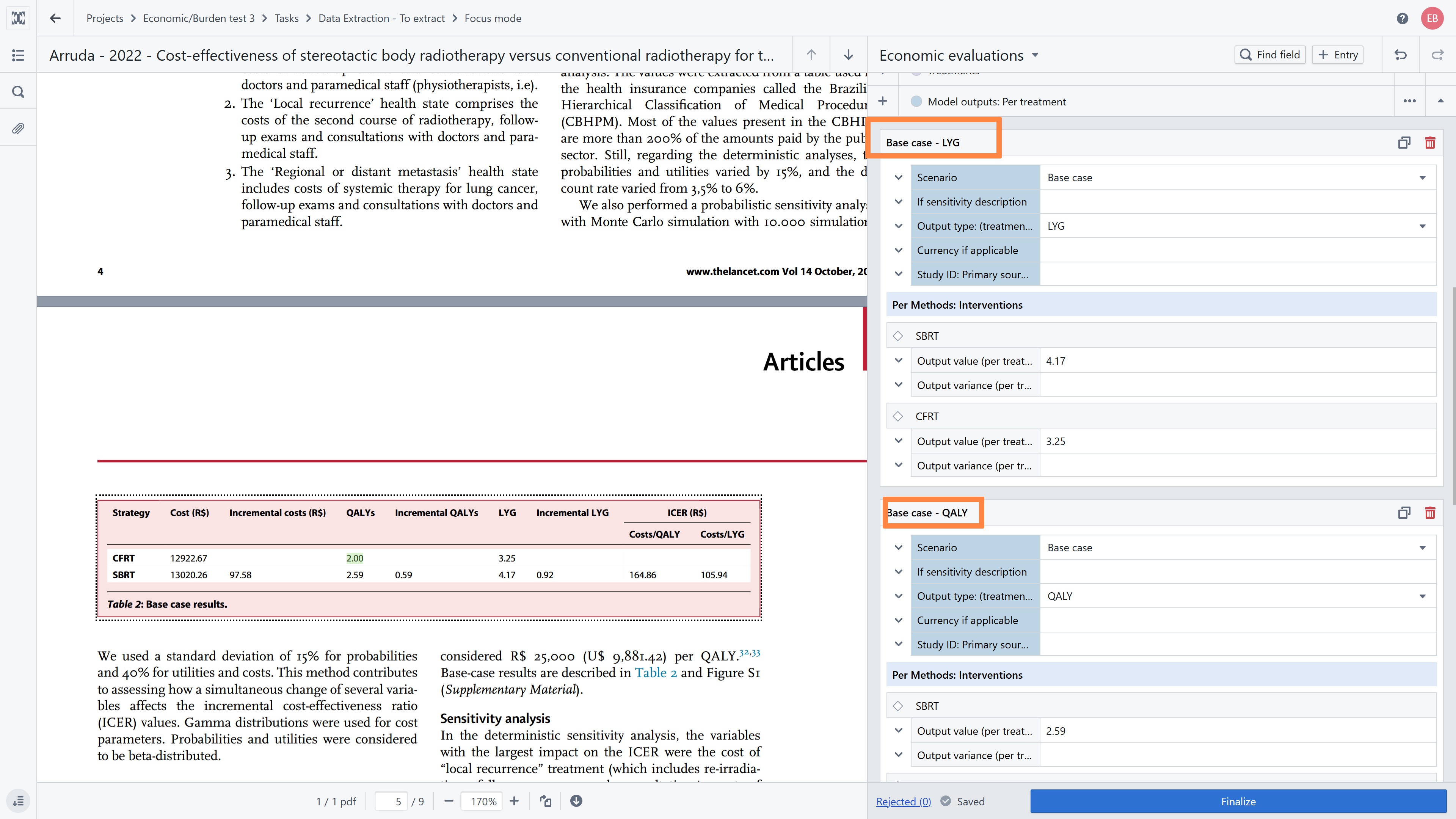Open the three-dot menu for Model outputs
The width and height of the screenshot is (1456, 819).
[x=1409, y=101]
